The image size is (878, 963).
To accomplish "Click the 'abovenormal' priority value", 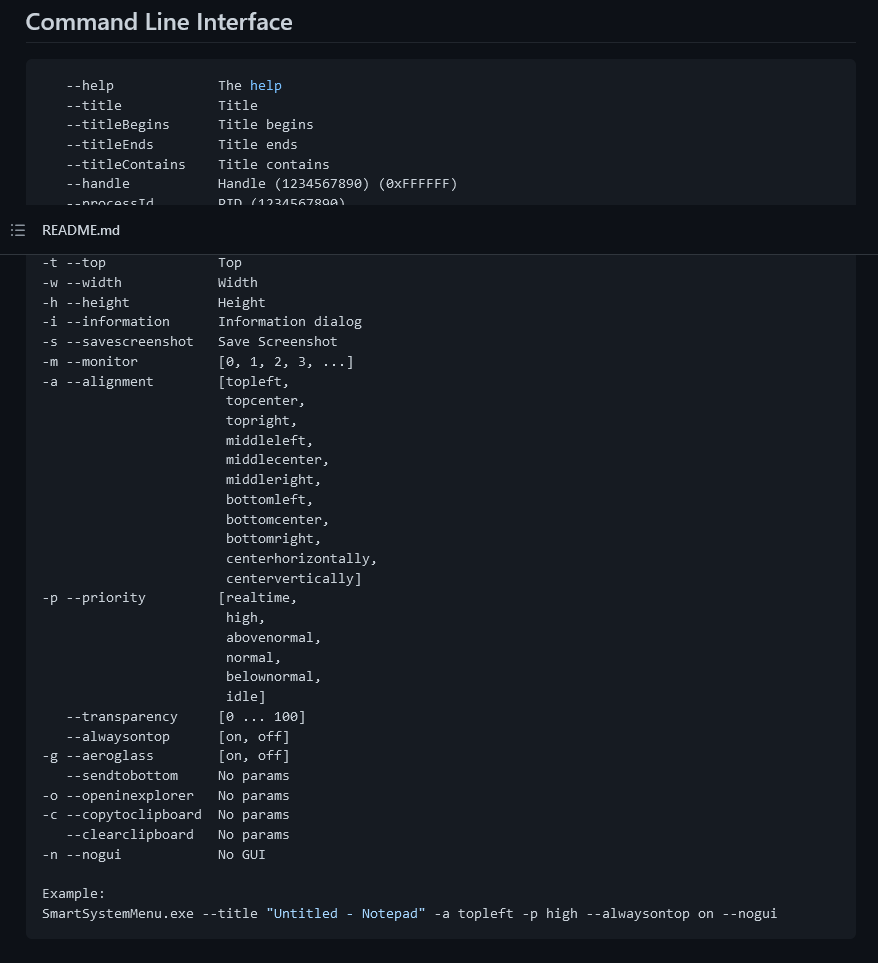I will click(x=272, y=637).
